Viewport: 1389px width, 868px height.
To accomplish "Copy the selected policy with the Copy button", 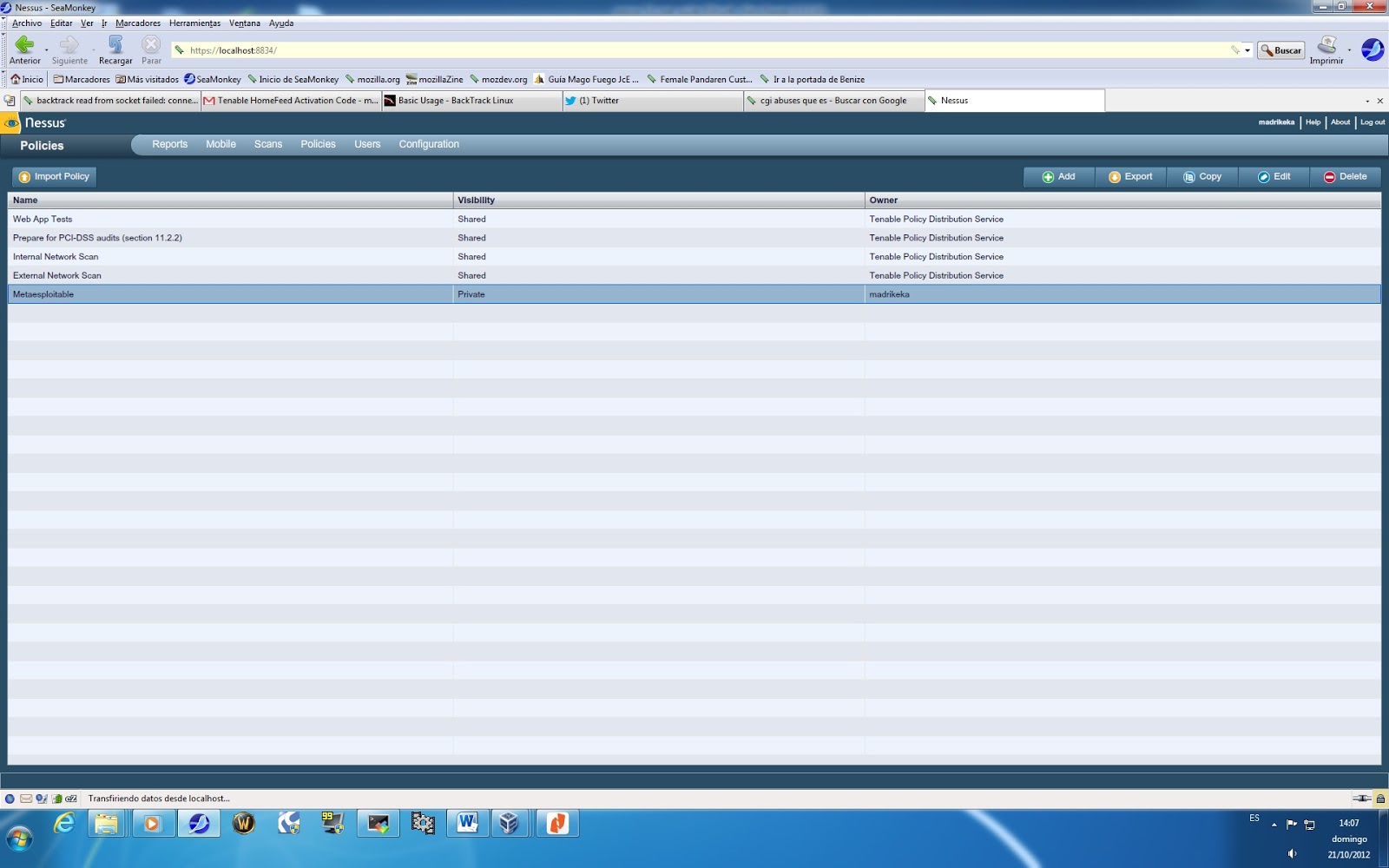I will pyautogui.click(x=1202, y=177).
